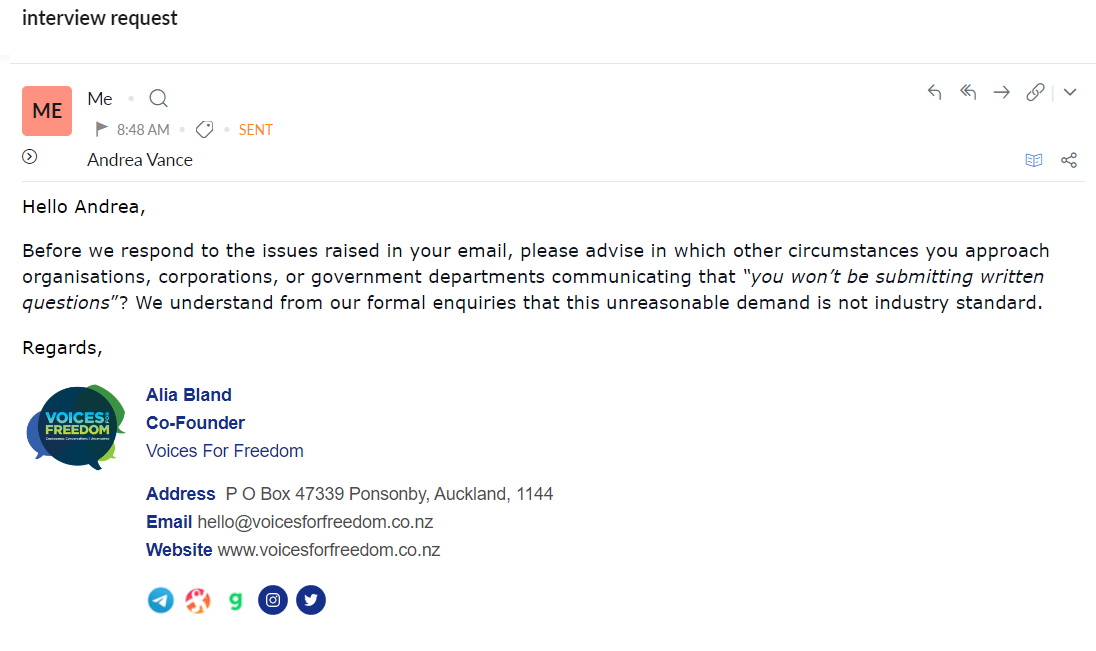The image size is (1096, 651).
Task: Click the tag label icon
Action: coord(205,130)
